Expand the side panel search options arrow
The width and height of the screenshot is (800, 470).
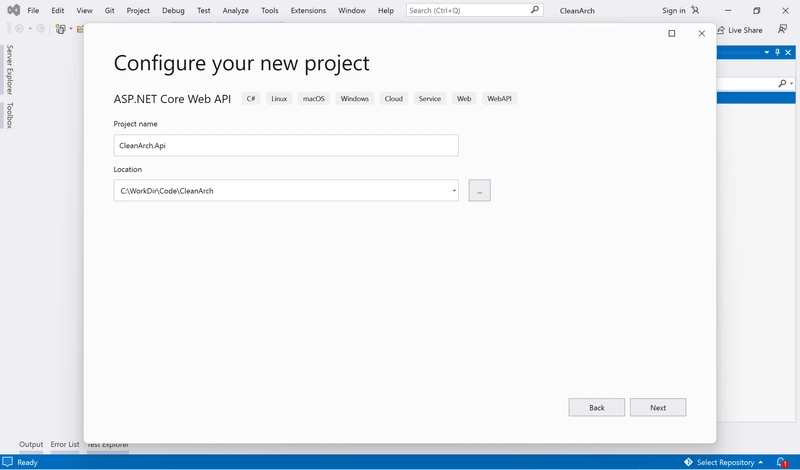pyautogui.click(x=791, y=83)
